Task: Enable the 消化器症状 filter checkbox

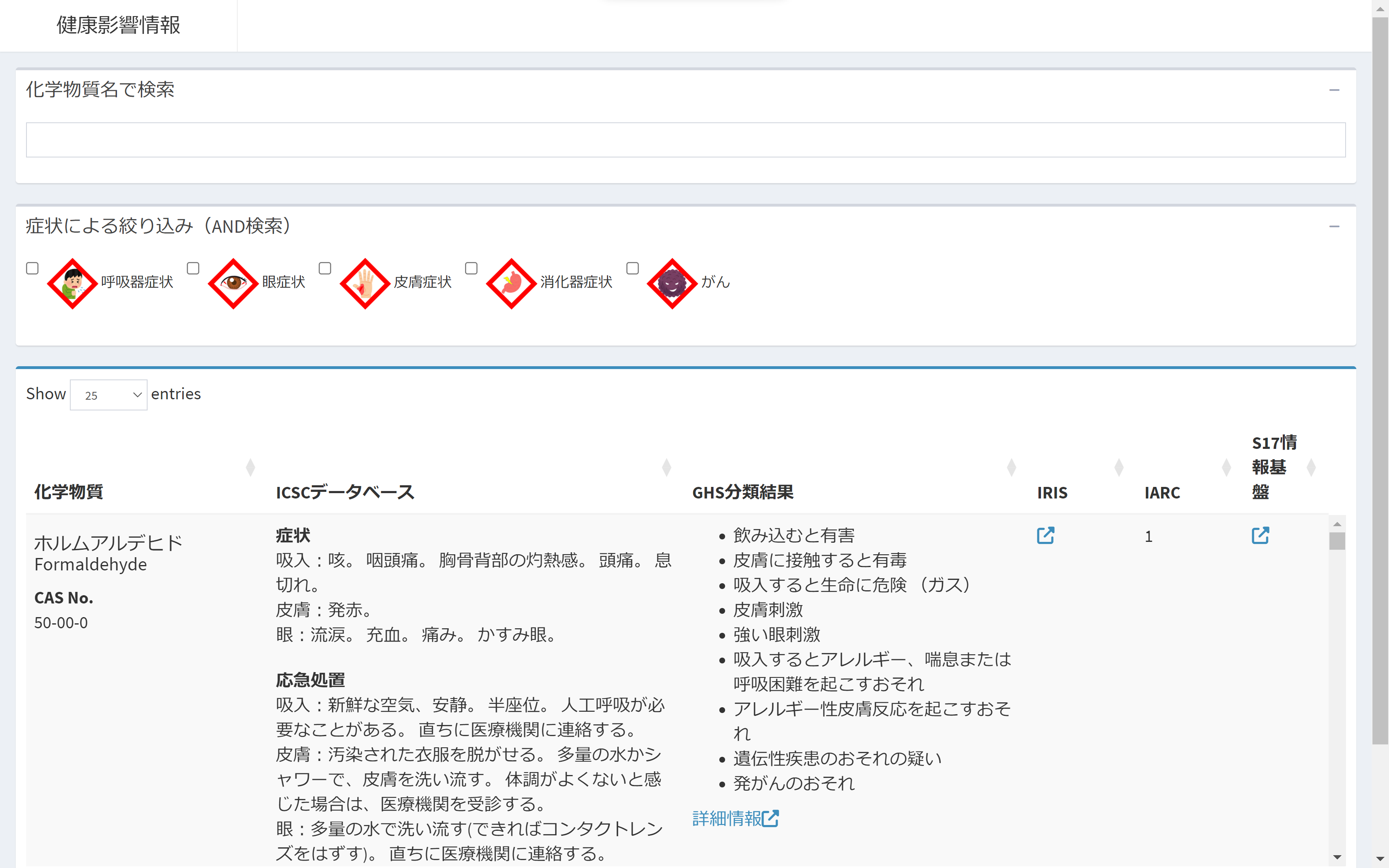Action: tap(471, 268)
